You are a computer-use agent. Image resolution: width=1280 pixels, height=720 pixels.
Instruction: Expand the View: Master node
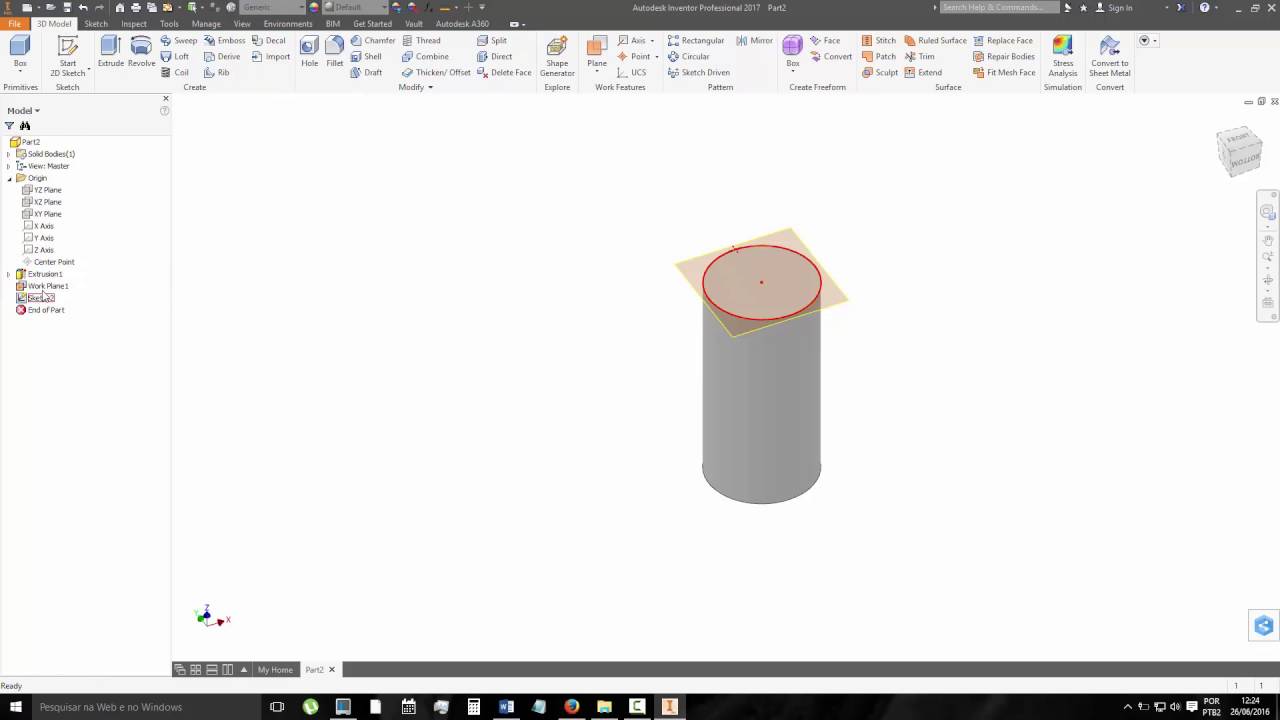(x=9, y=166)
